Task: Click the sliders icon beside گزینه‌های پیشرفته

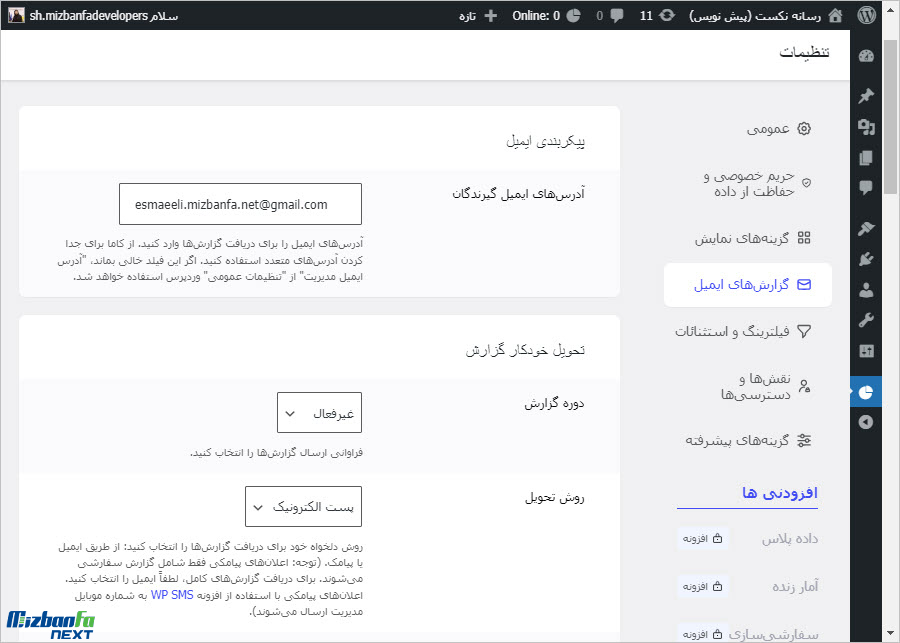Action: pyautogui.click(x=804, y=440)
